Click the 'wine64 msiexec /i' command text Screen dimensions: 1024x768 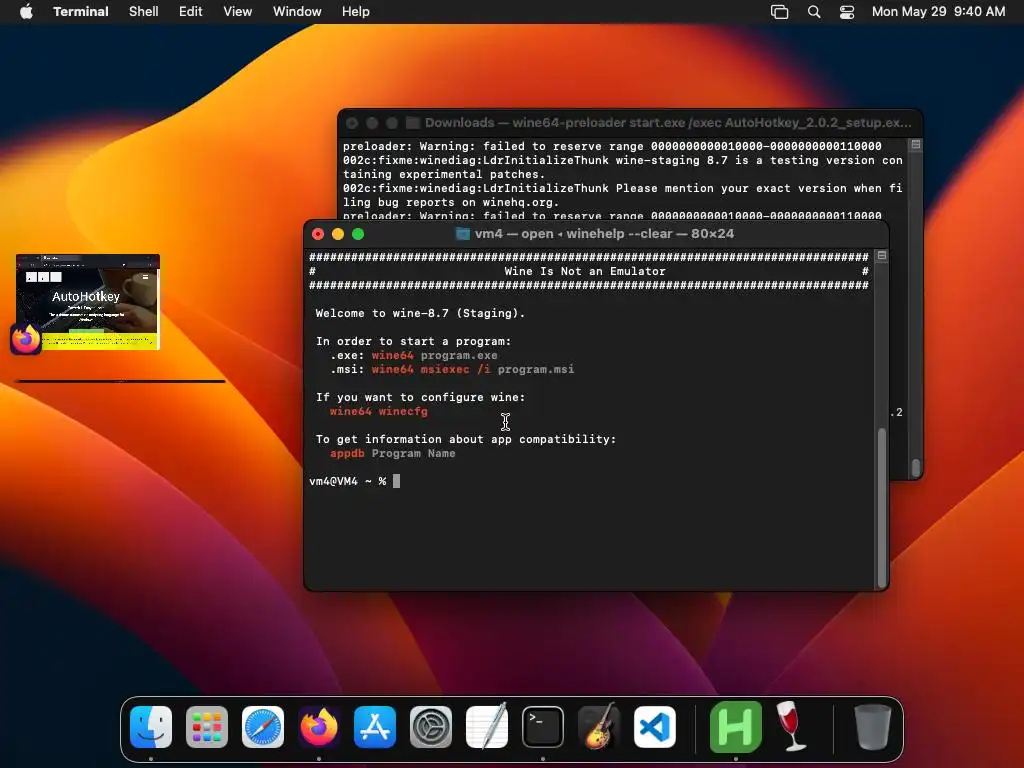point(431,370)
